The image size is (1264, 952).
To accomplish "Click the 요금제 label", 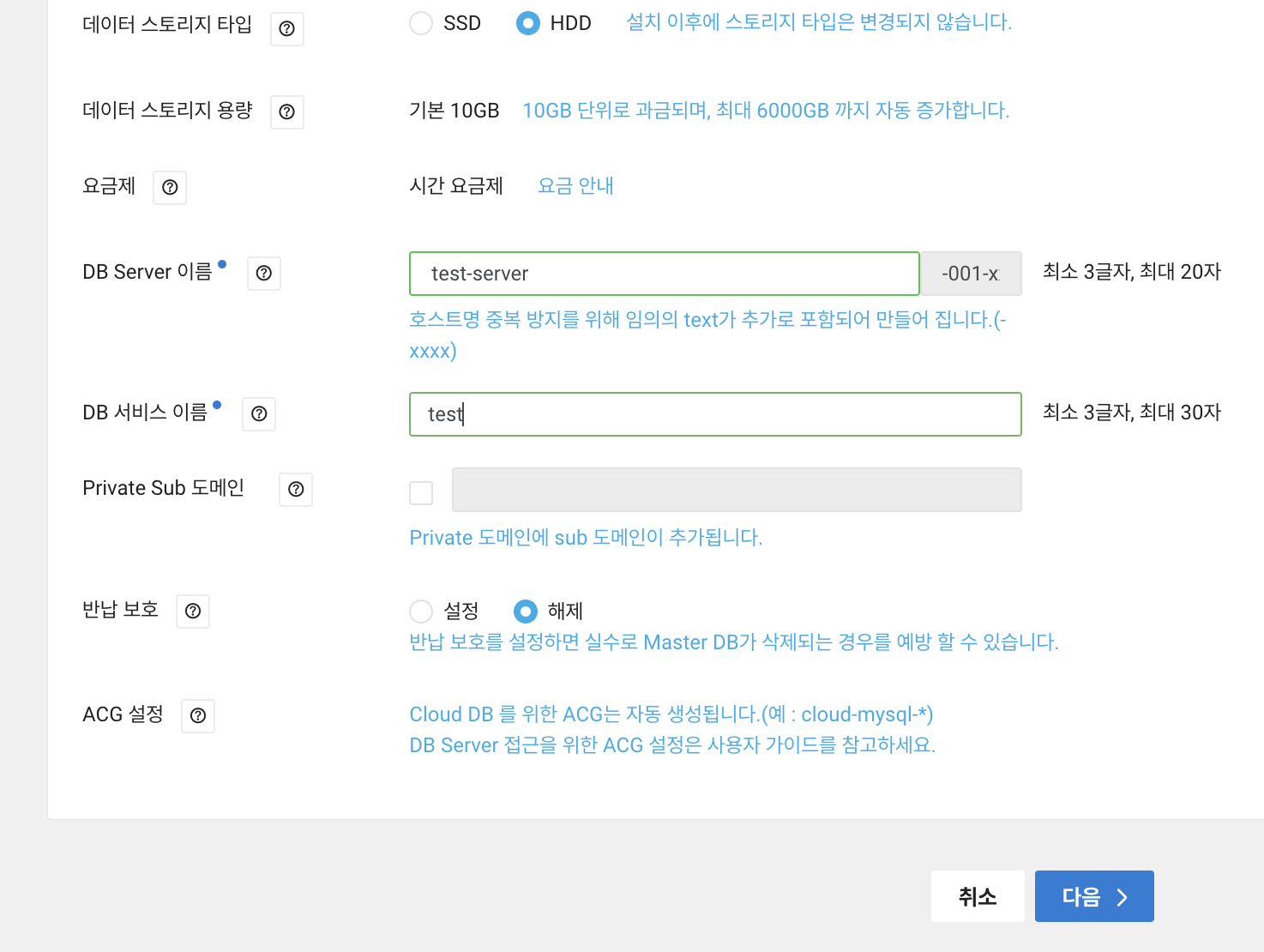I will pos(109,186).
